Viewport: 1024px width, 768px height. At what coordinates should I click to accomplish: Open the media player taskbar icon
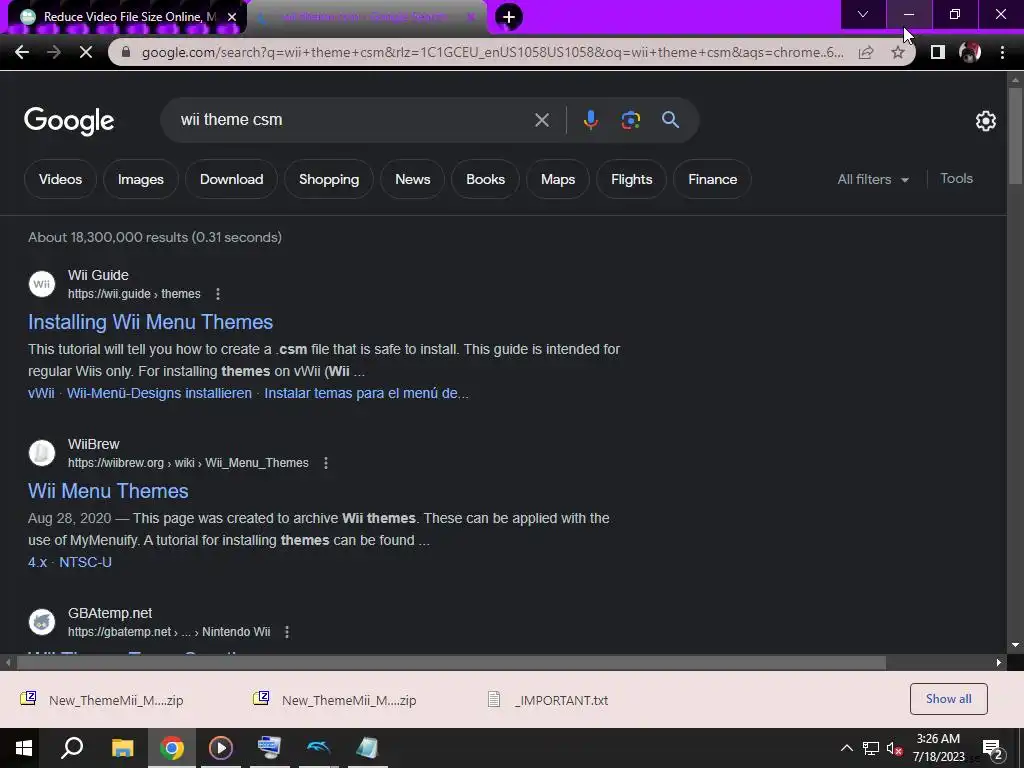click(x=221, y=748)
